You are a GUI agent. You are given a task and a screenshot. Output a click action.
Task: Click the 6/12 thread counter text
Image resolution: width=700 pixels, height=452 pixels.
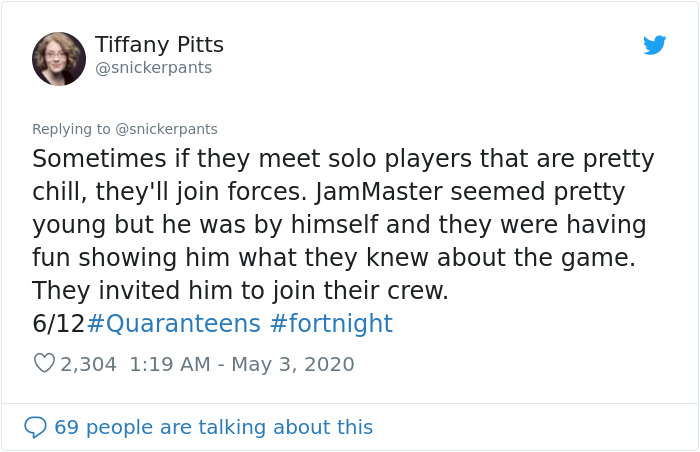(59, 324)
